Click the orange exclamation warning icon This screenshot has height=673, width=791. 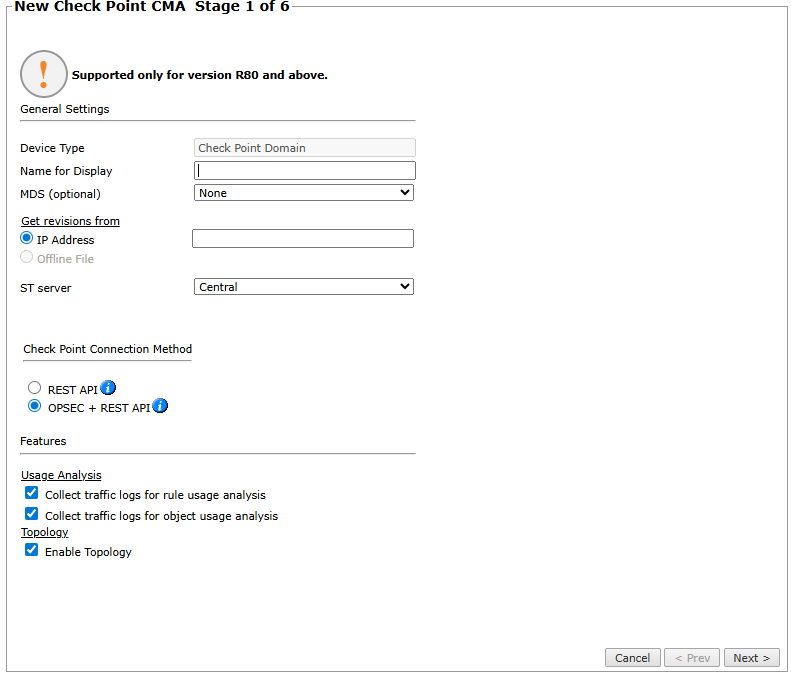tap(44, 74)
